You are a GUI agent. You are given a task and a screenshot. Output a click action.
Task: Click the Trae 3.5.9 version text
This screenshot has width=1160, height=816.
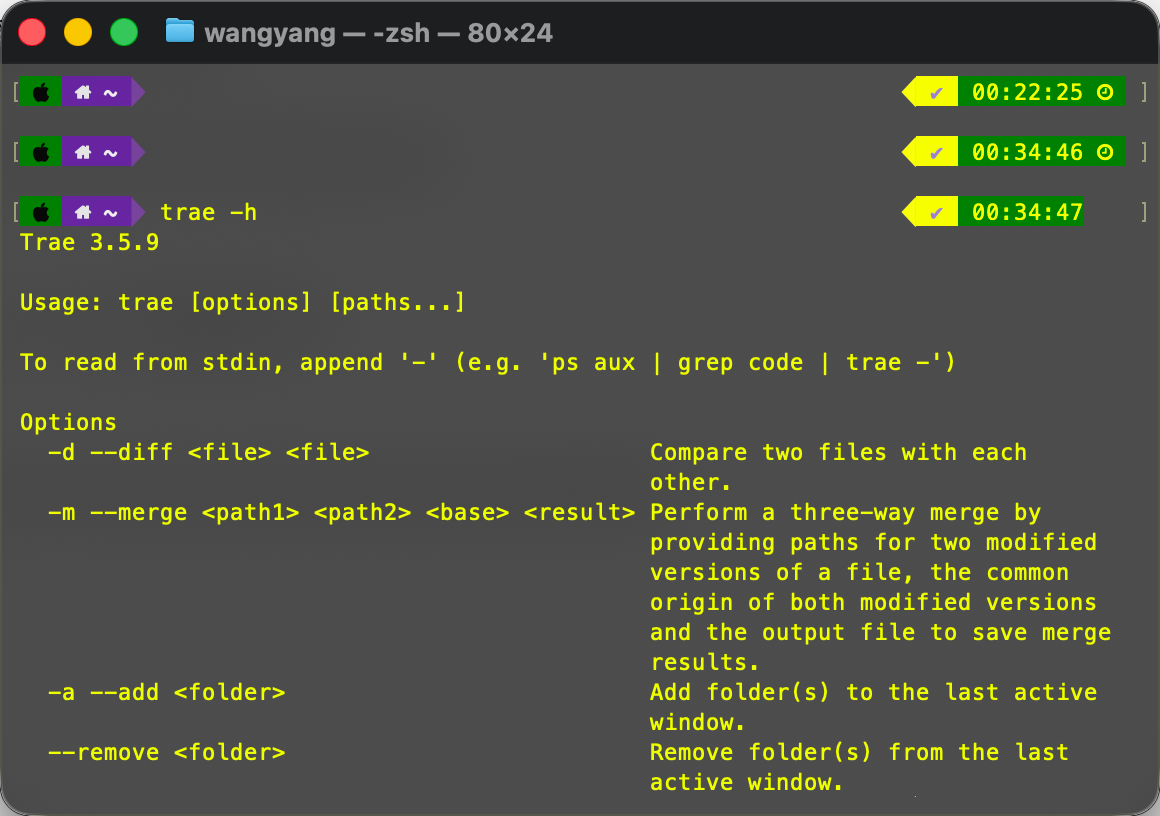pyautogui.click(x=89, y=243)
